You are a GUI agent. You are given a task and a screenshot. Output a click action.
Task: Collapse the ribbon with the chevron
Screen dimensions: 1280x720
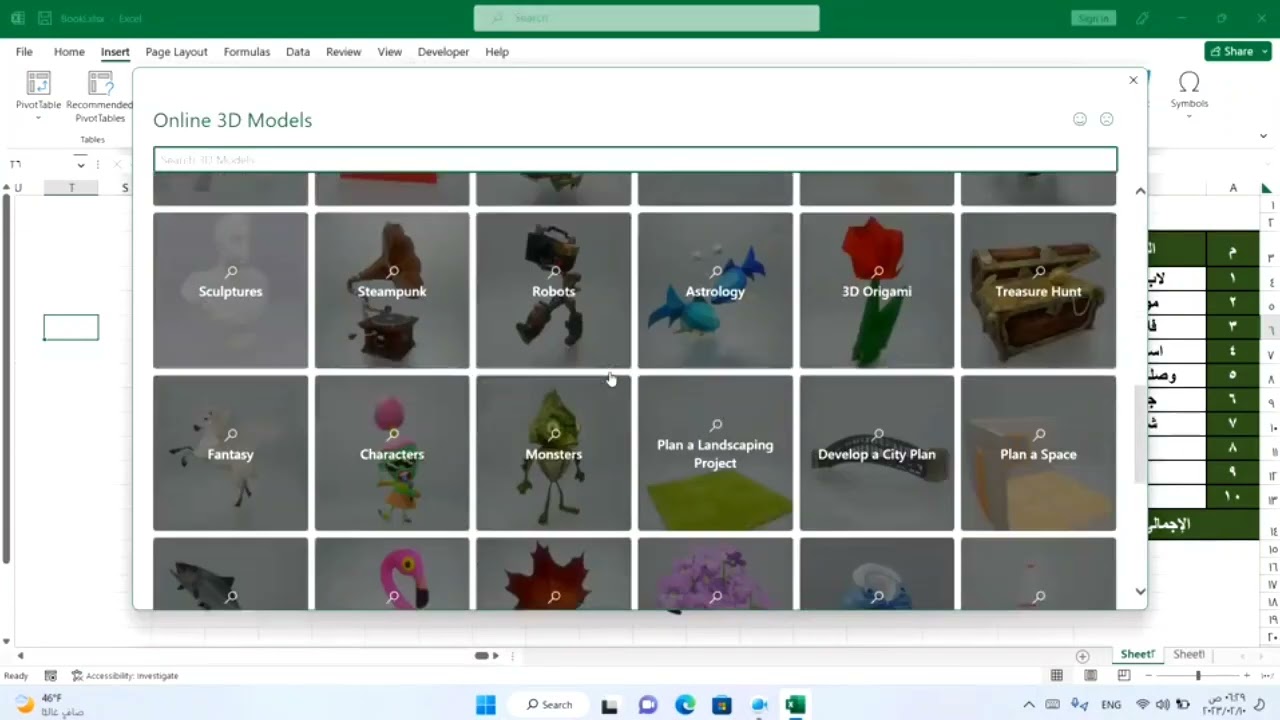point(1264,136)
